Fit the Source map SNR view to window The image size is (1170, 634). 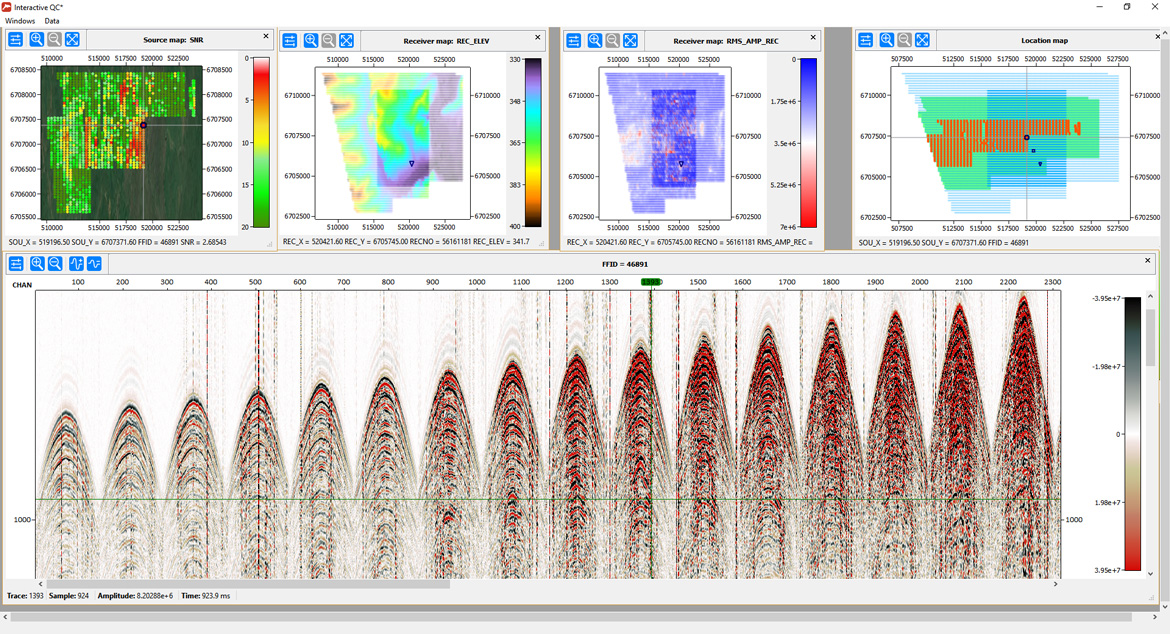[x=72, y=40]
